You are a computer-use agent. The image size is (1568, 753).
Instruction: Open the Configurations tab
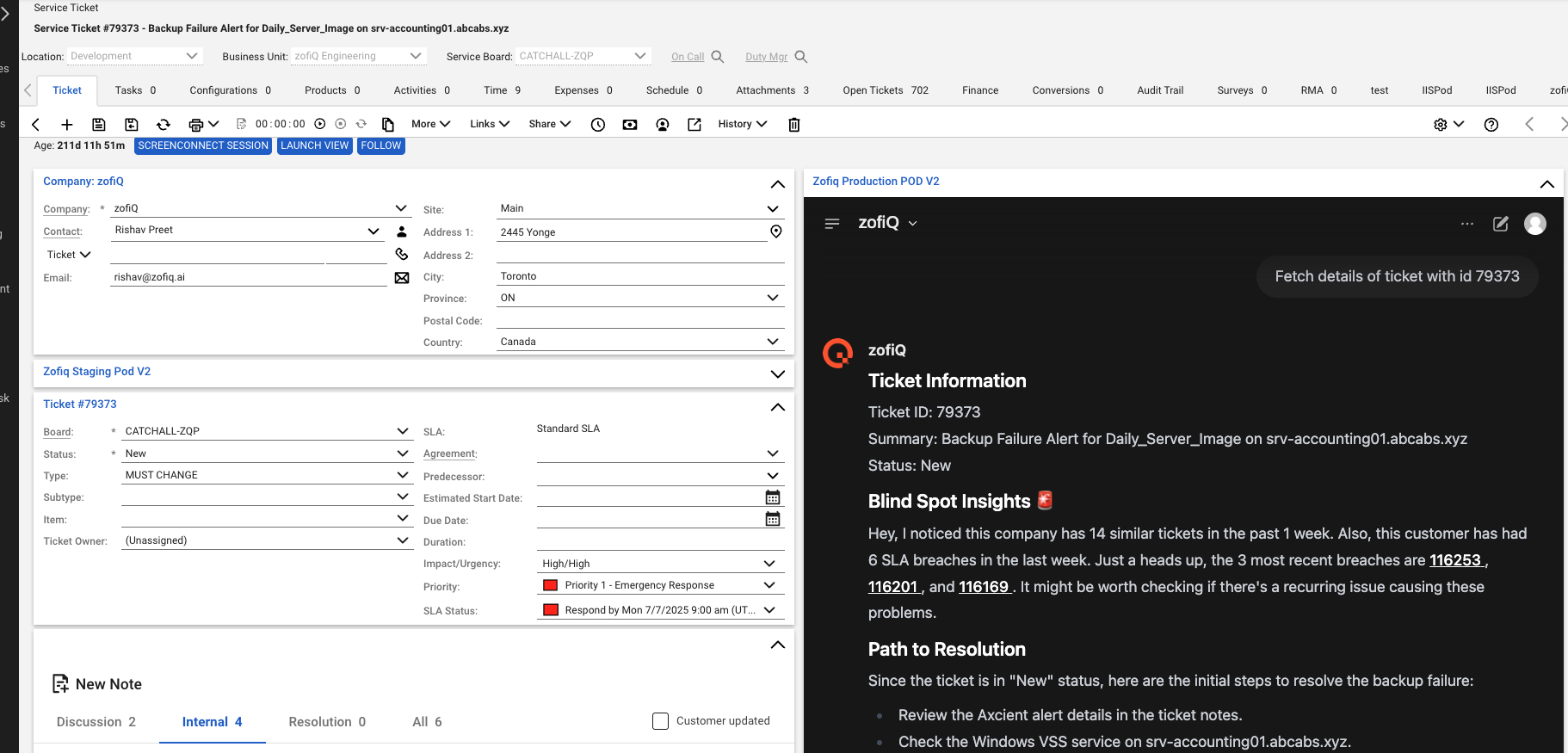(231, 90)
